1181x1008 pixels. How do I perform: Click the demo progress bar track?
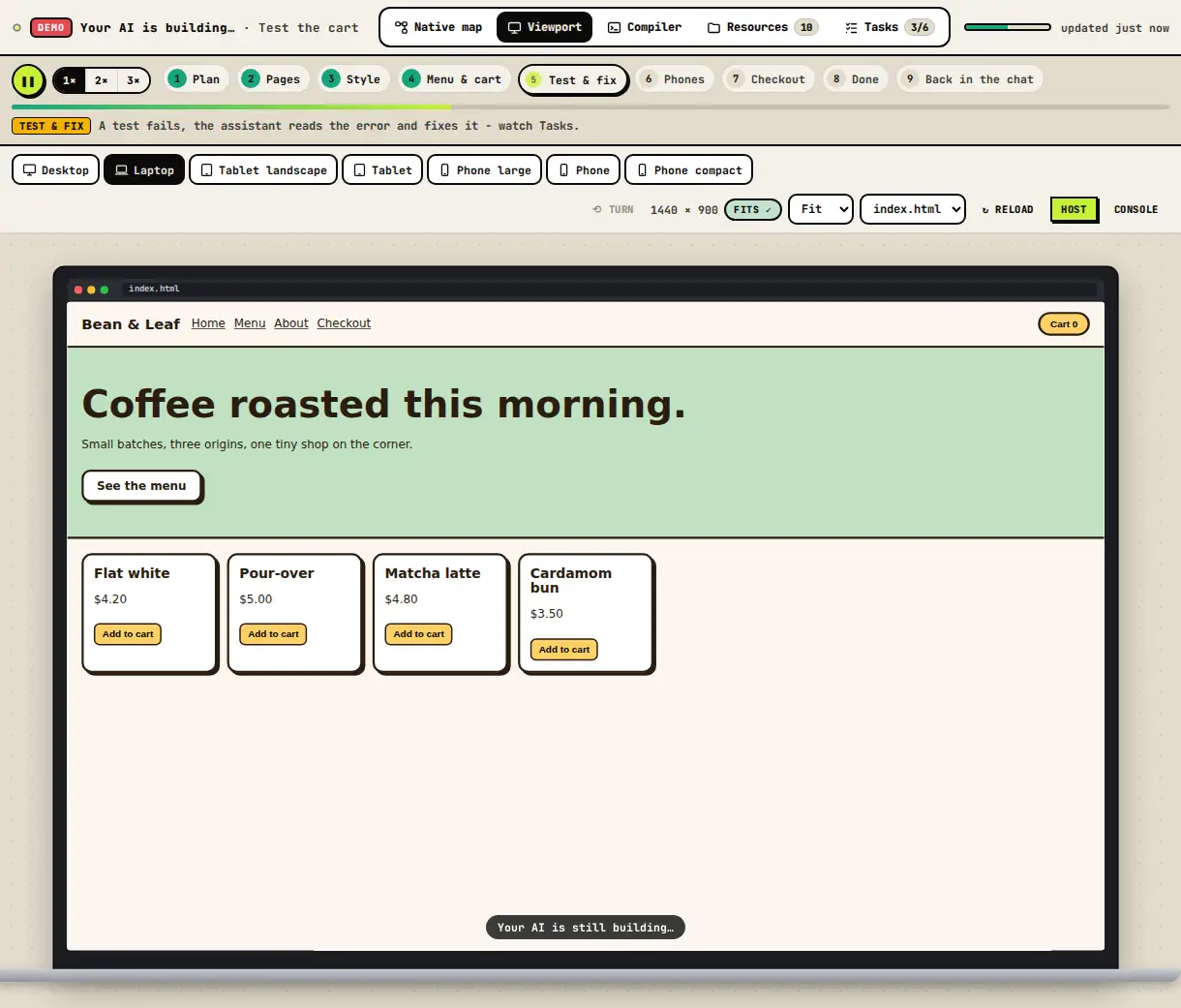590,107
